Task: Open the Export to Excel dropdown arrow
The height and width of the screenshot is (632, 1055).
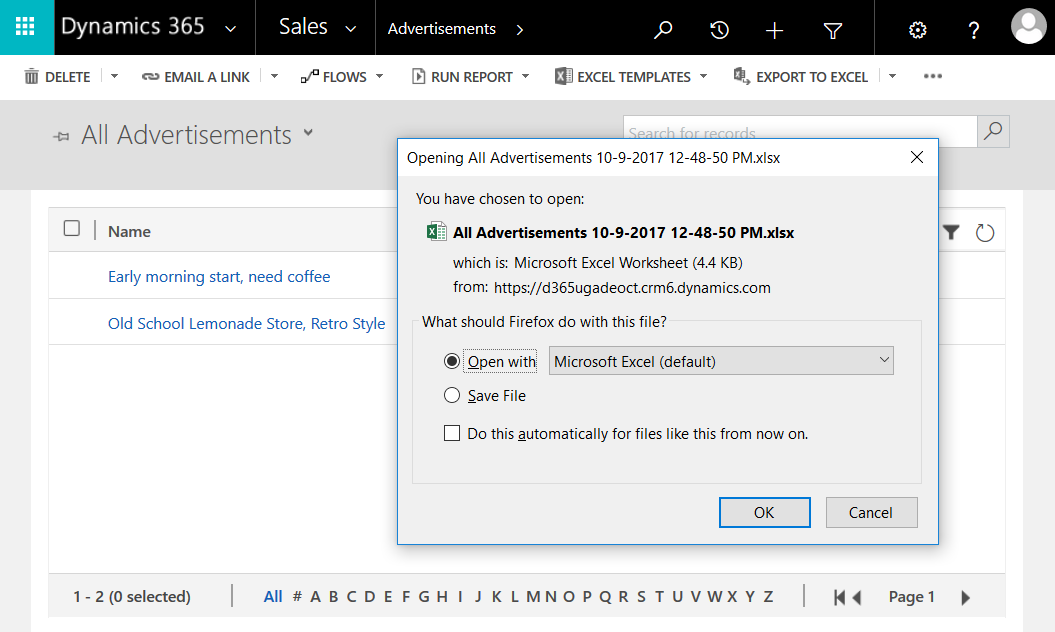Action: [892, 76]
